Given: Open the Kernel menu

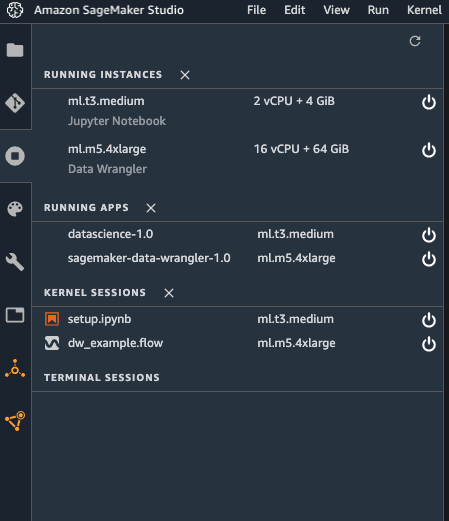Looking at the screenshot, I should [424, 10].
